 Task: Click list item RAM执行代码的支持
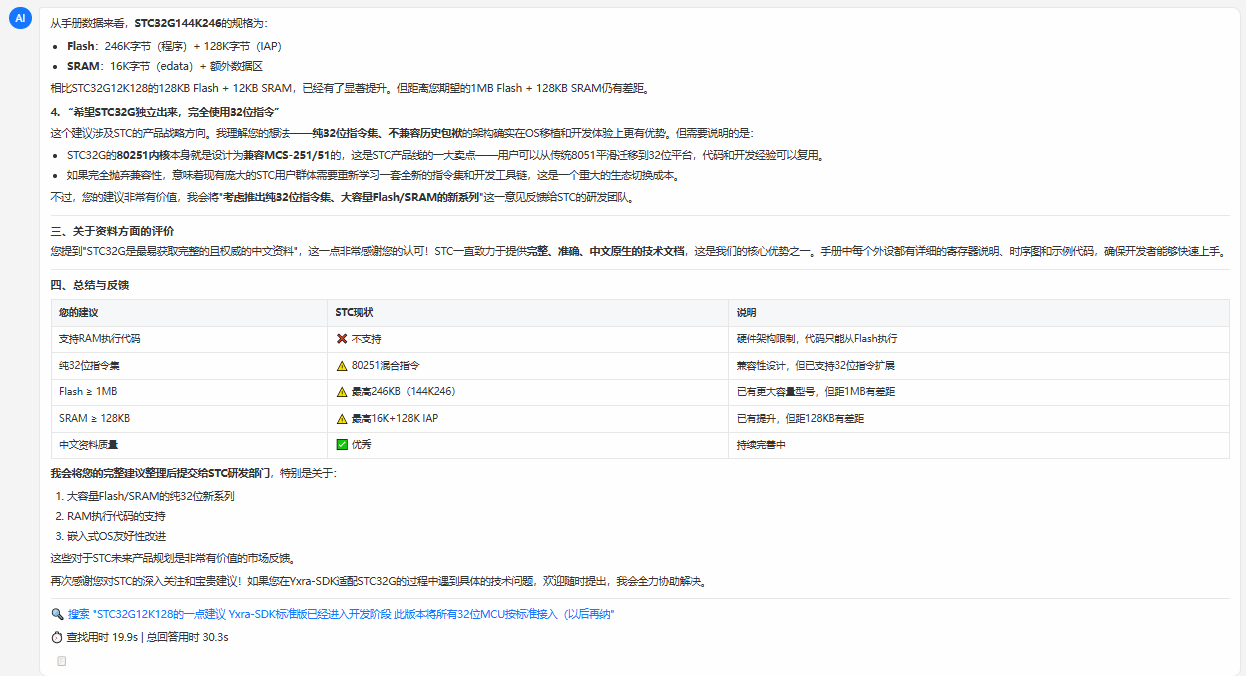(x=116, y=516)
